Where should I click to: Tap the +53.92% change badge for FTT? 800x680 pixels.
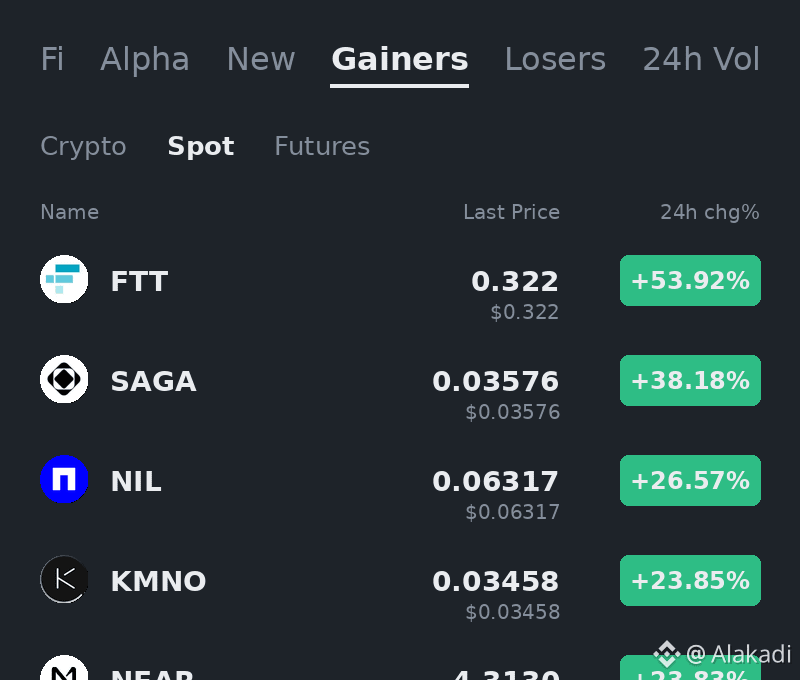click(690, 281)
